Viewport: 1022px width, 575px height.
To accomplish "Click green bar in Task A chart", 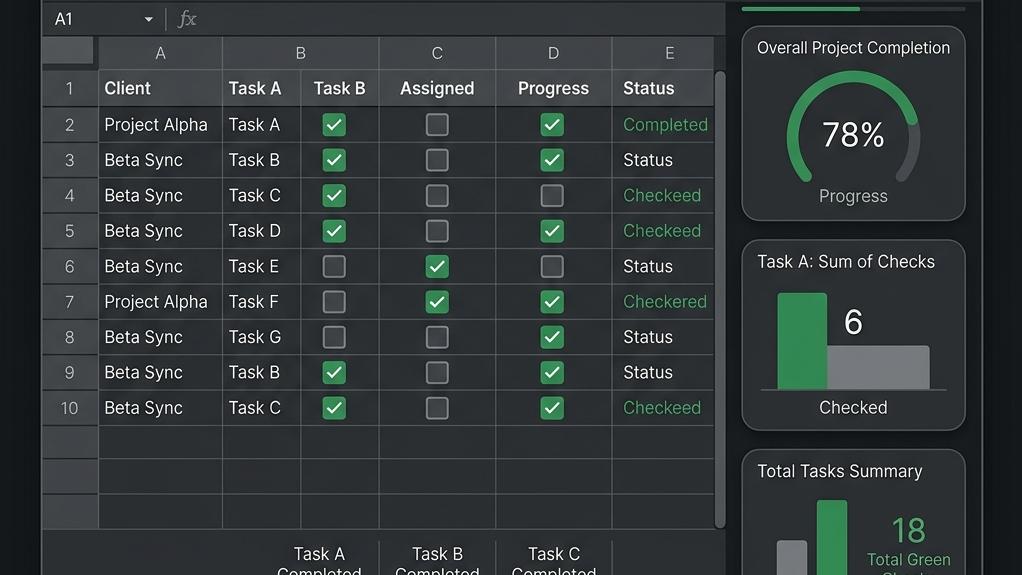I will click(802, 341).
